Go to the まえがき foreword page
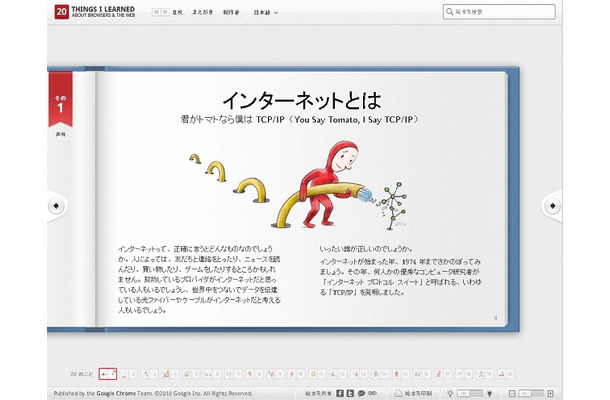This screenshot has width=610, height=400. tap(203, 12)
